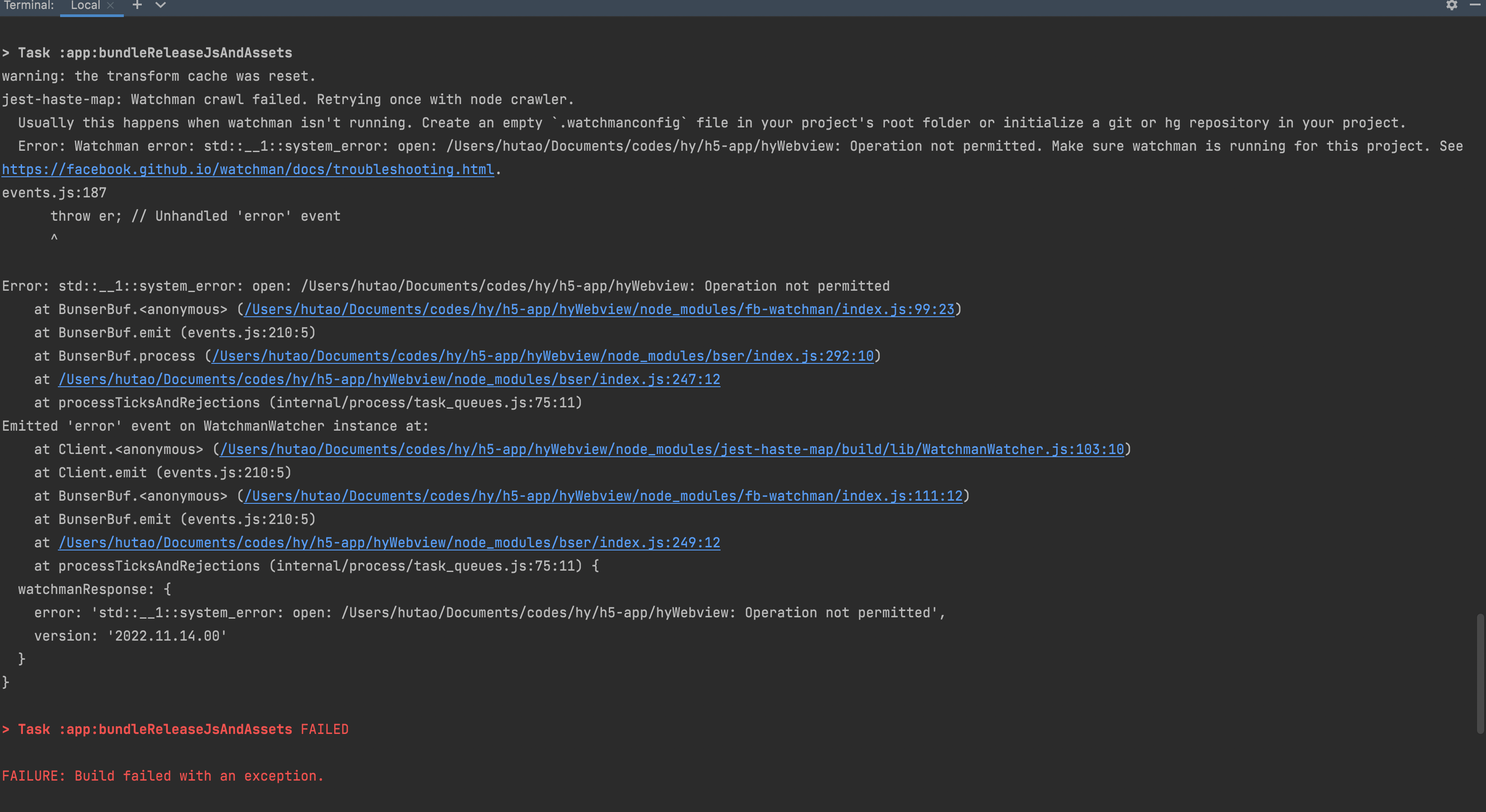
Task: Open a new terminal session with plus icon
Action: (x=137, y=5)
